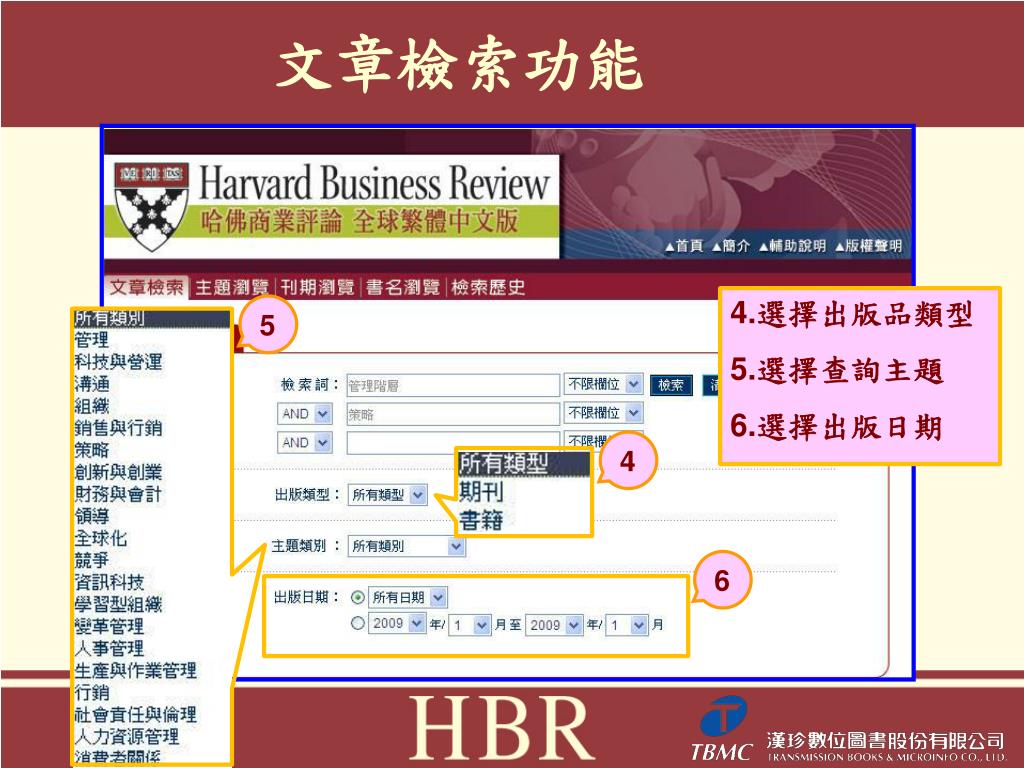This screenshot has width=1024, height=768.
Task: Open the end year 2009 dropdown
Action: 554,625
